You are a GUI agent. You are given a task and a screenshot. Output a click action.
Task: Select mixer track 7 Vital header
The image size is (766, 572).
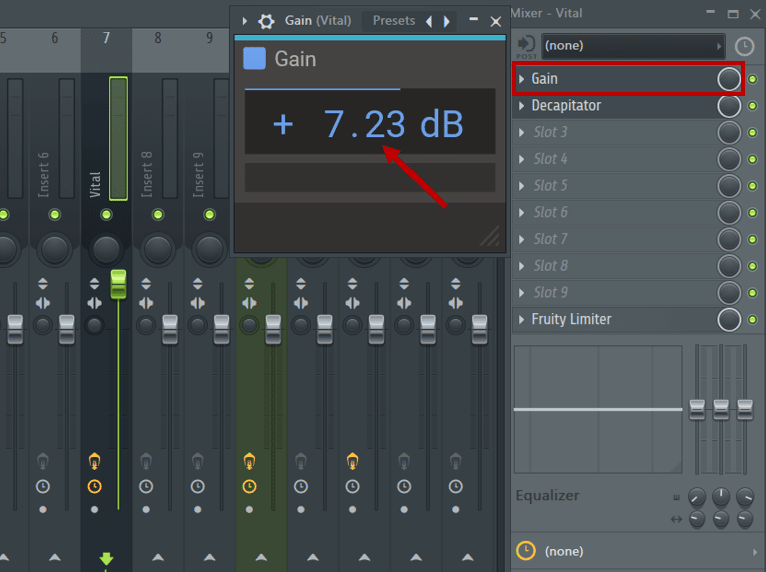tap(106, 38)
